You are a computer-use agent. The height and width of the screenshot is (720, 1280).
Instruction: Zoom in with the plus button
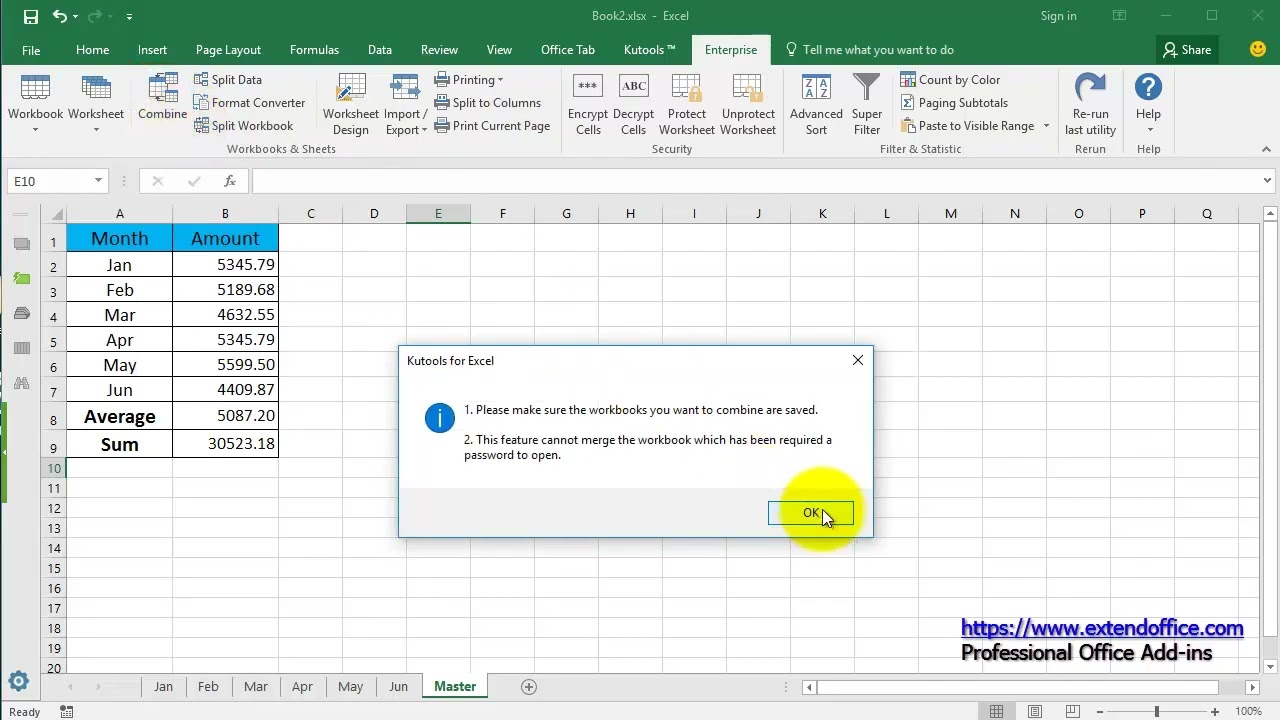pos(1215,712)
